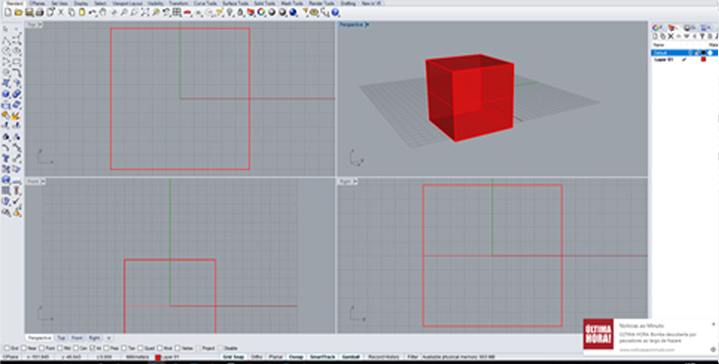
Task: Click the Move layer down triangle icon
Action: point(686,36)
